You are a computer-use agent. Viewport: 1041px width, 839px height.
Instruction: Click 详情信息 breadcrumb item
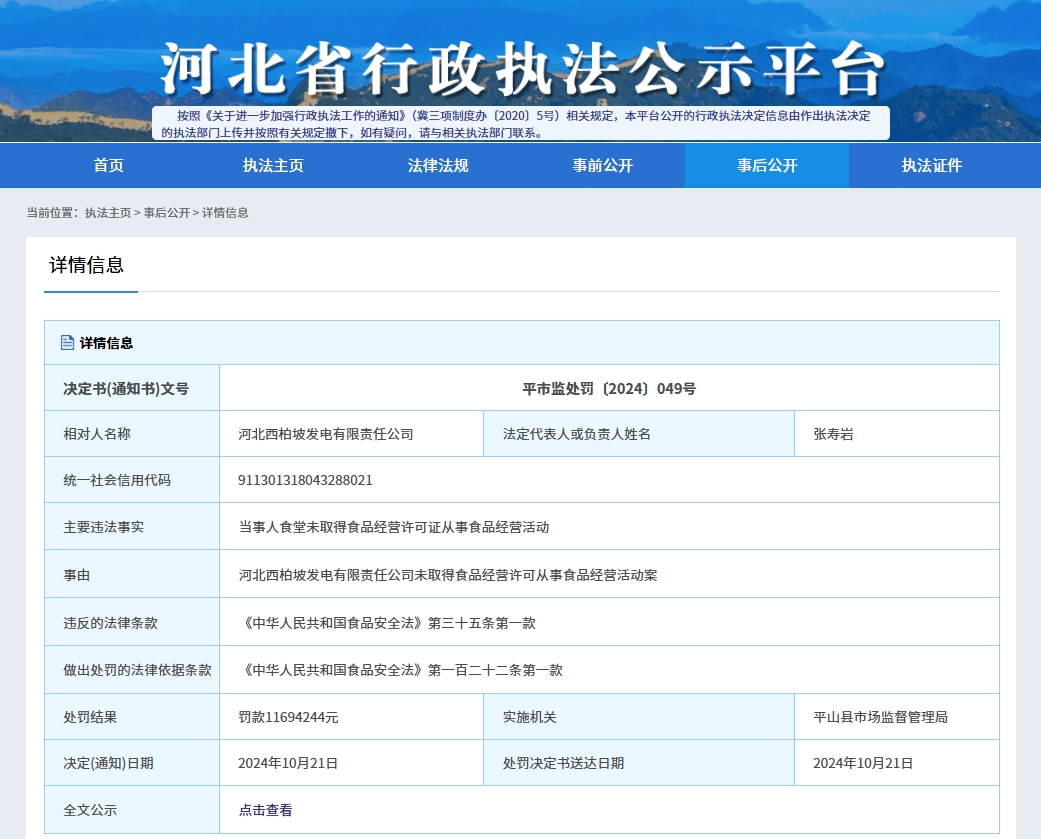(x=225, y=212)
